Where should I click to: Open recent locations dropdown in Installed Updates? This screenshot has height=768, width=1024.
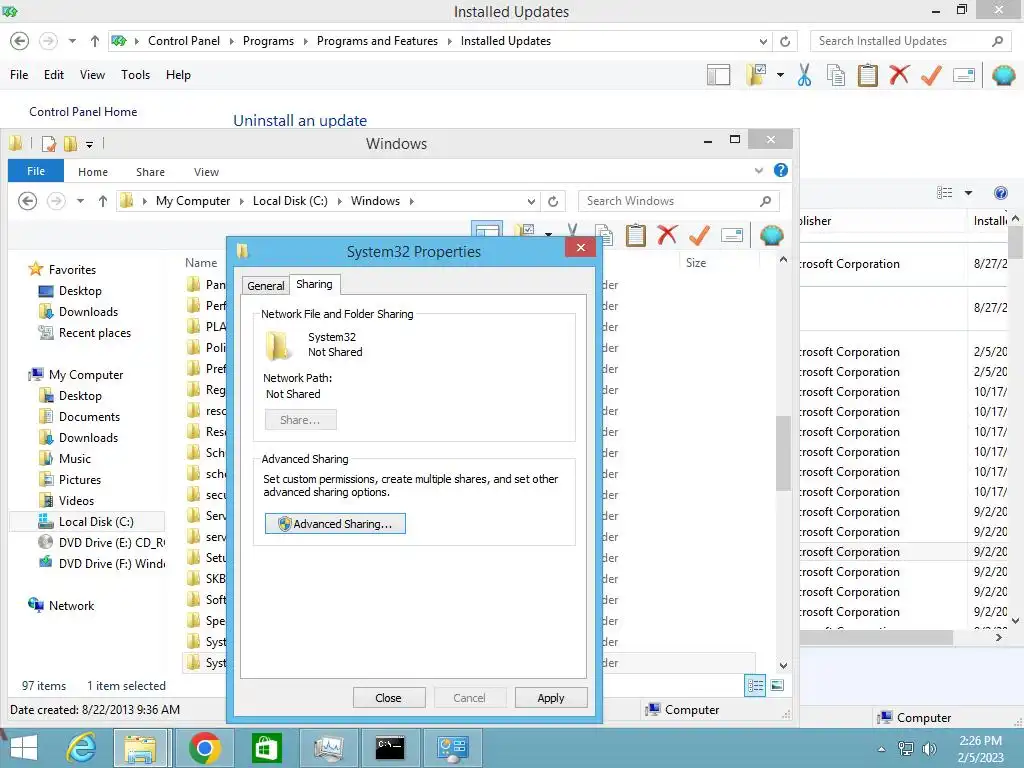(x=72, y=41)
